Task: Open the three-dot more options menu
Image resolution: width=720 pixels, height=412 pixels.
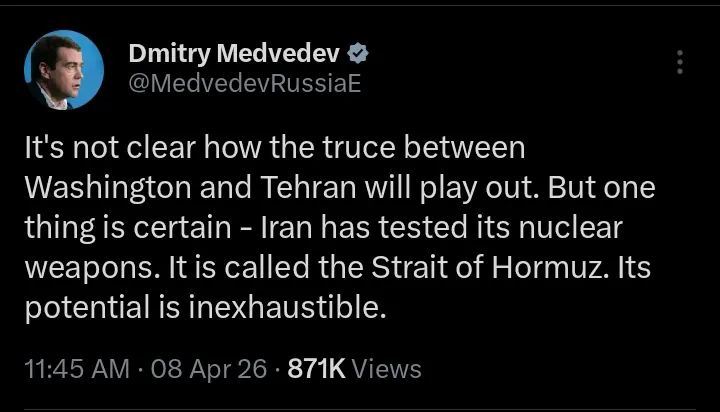Action: click(x=680, y=62)
